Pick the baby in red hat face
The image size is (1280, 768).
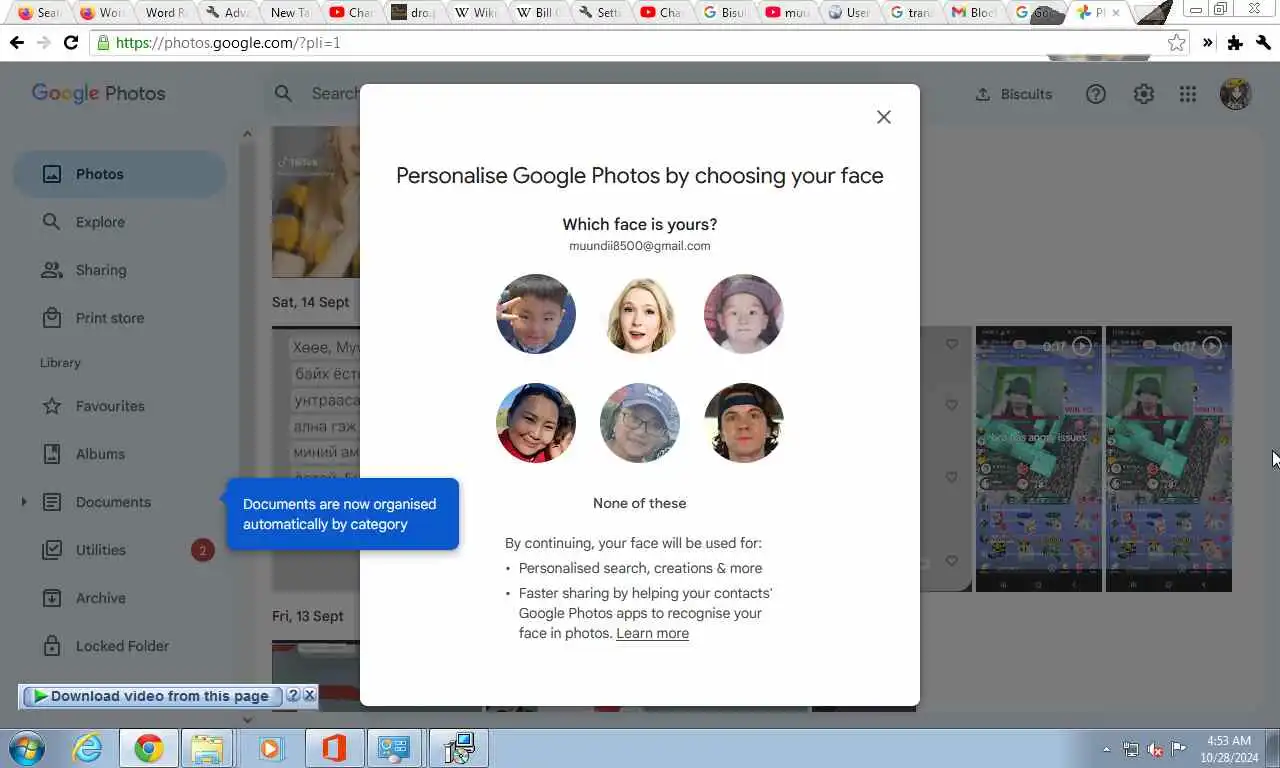[x=744, y=314]
